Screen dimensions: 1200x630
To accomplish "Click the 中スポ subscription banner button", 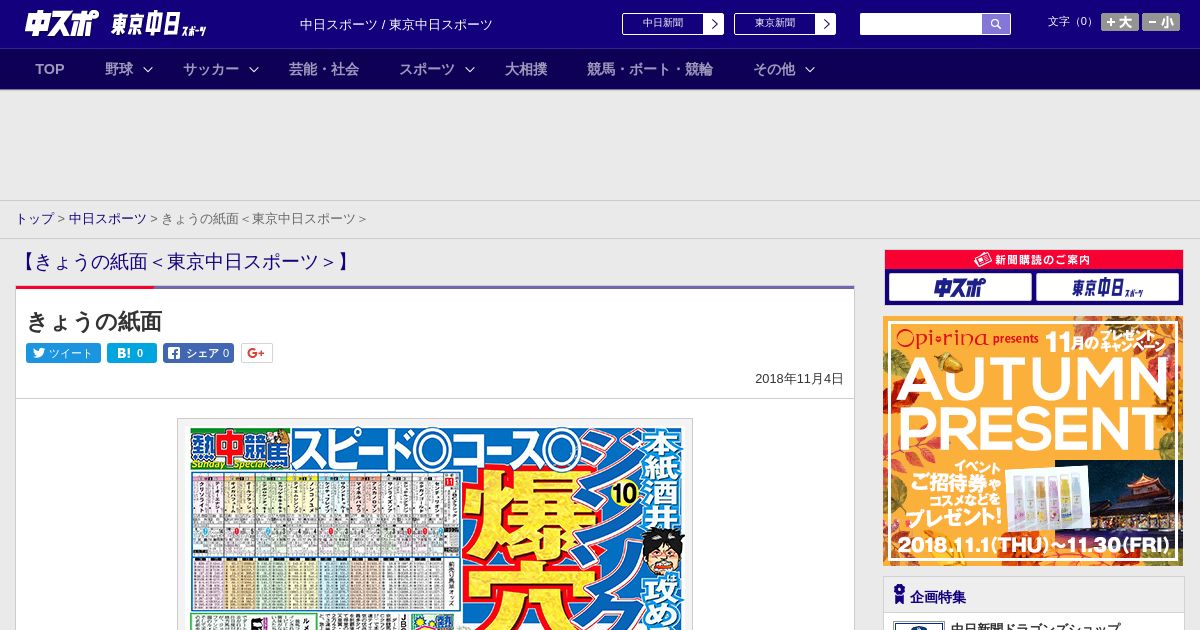I will pos(960,288).
